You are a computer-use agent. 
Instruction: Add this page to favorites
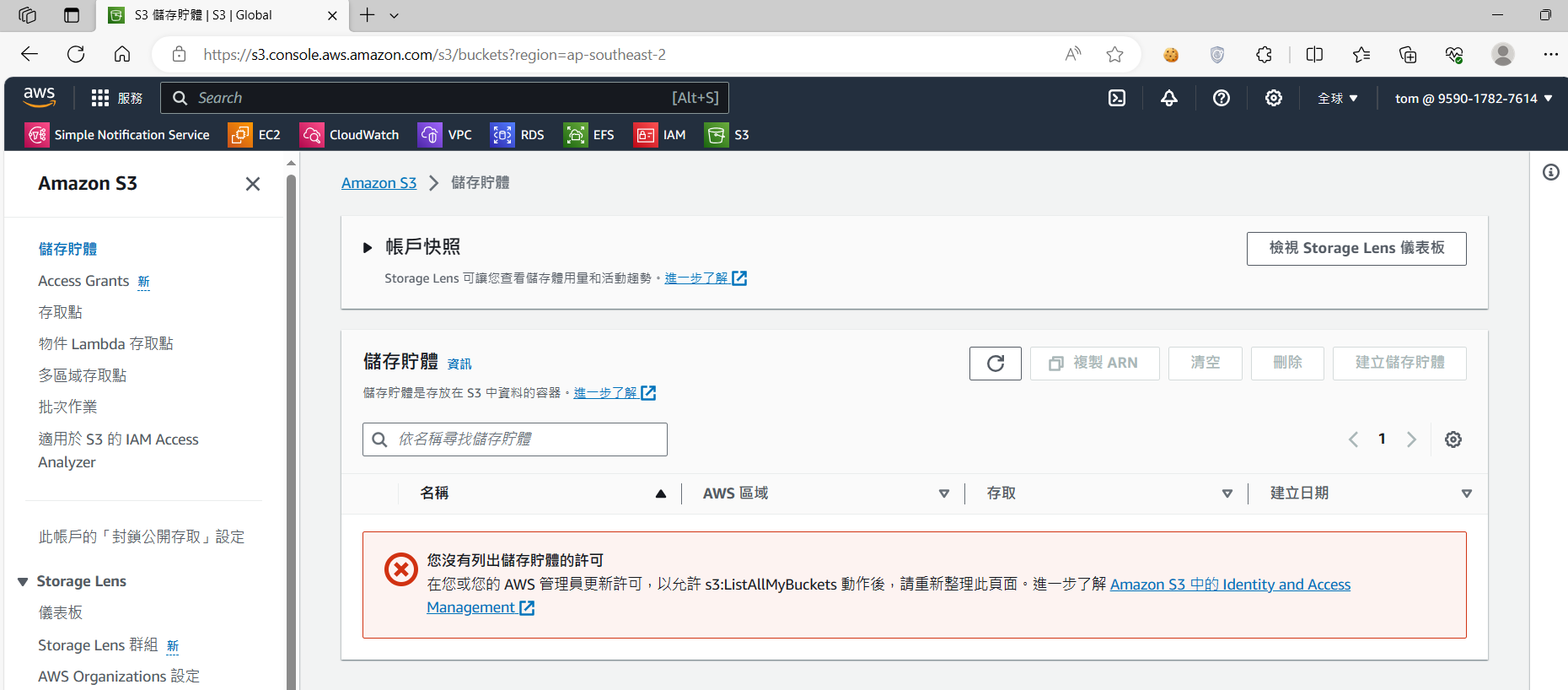pyautogui.click(x=1114, y=55)
